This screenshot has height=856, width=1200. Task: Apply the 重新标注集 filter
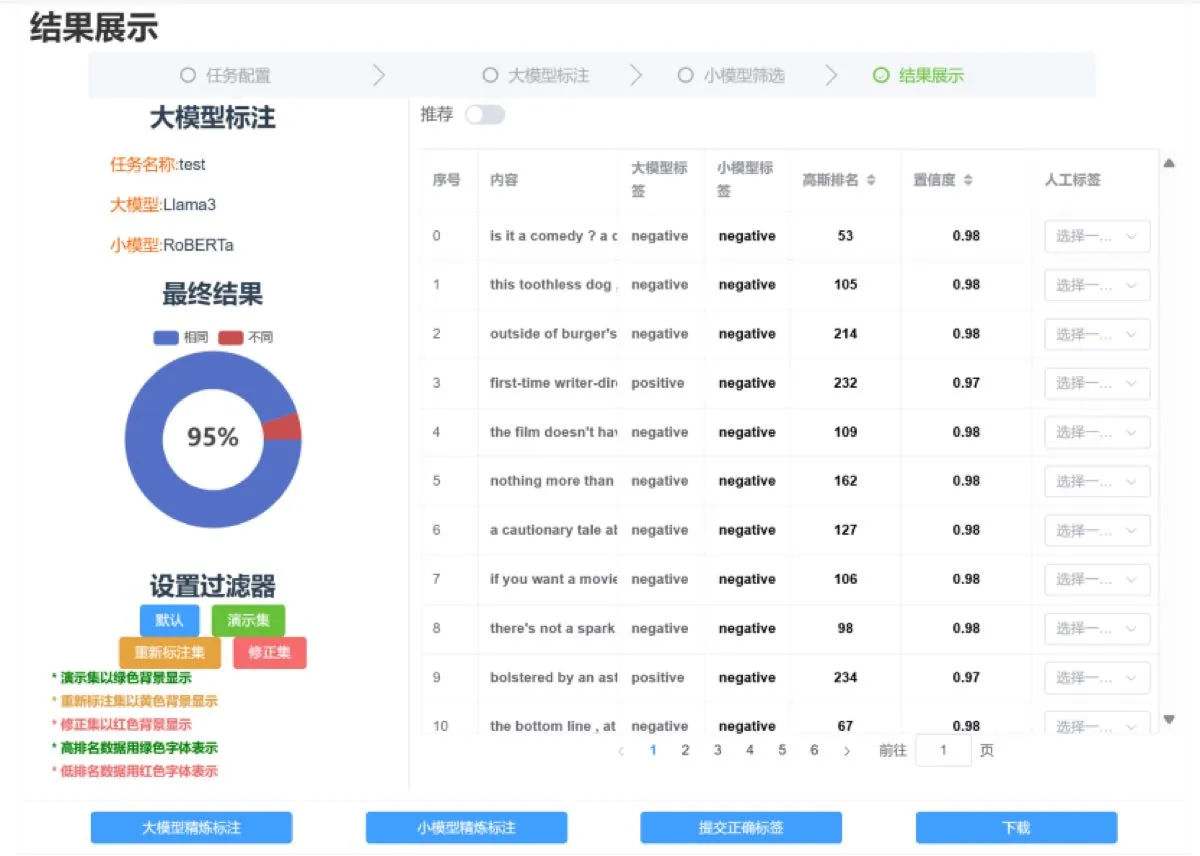[170, 653]
